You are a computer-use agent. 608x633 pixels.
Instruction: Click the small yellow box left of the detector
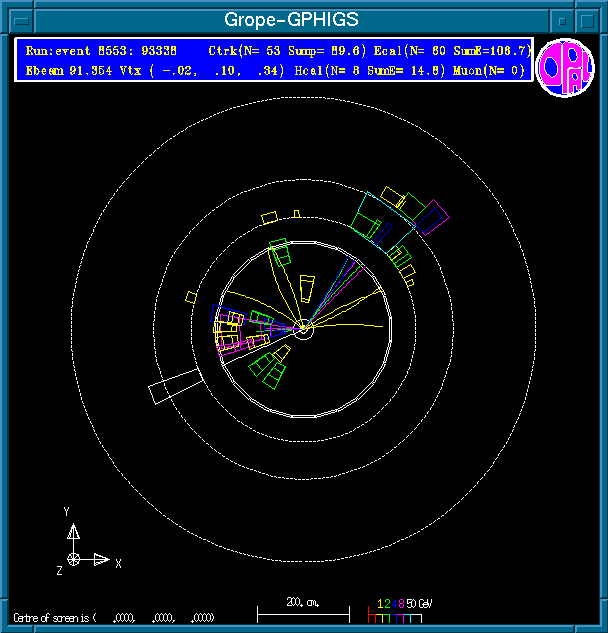tap(190, 296)
